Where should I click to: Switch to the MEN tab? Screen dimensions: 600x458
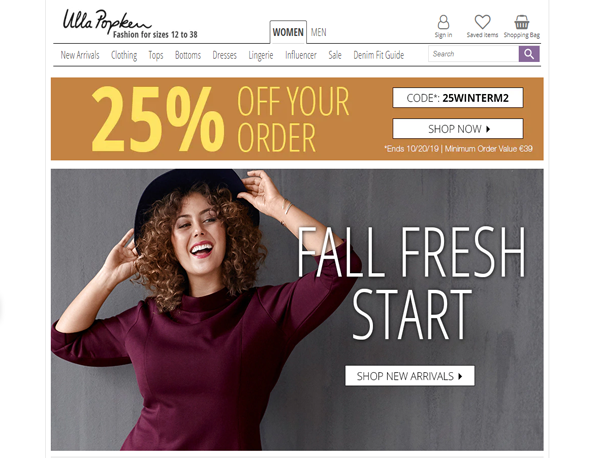(318, 33)
